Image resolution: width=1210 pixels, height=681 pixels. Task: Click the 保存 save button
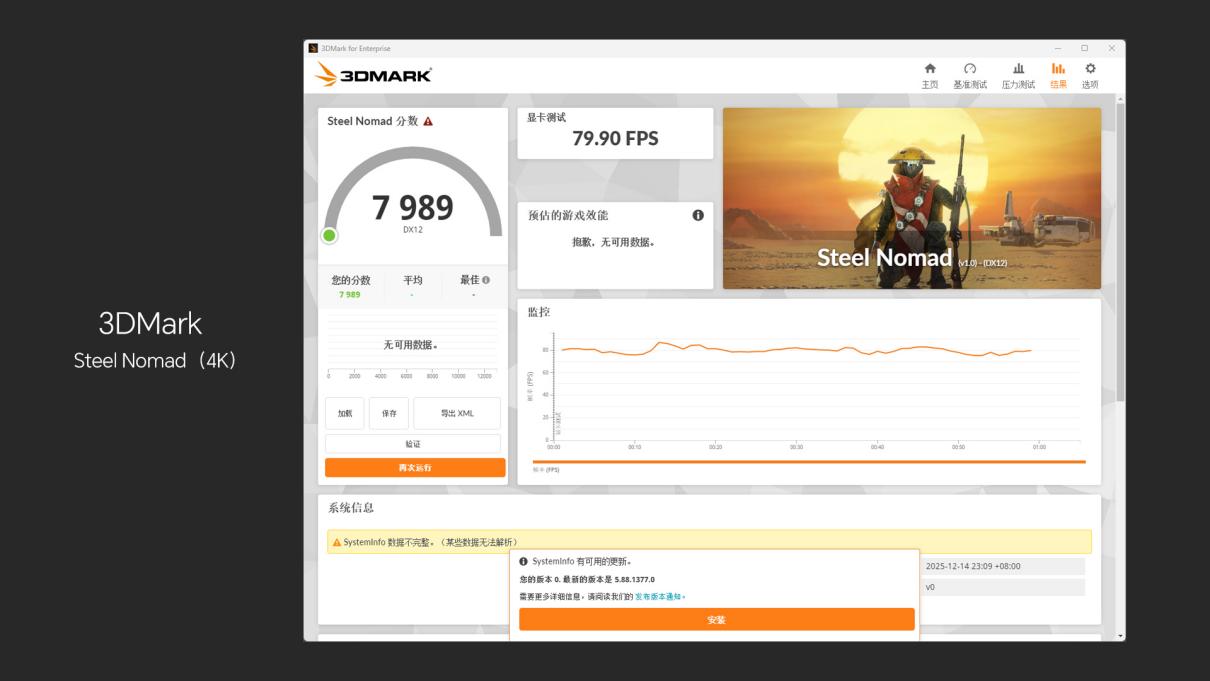pyautogui.click(x=389, y=413)
